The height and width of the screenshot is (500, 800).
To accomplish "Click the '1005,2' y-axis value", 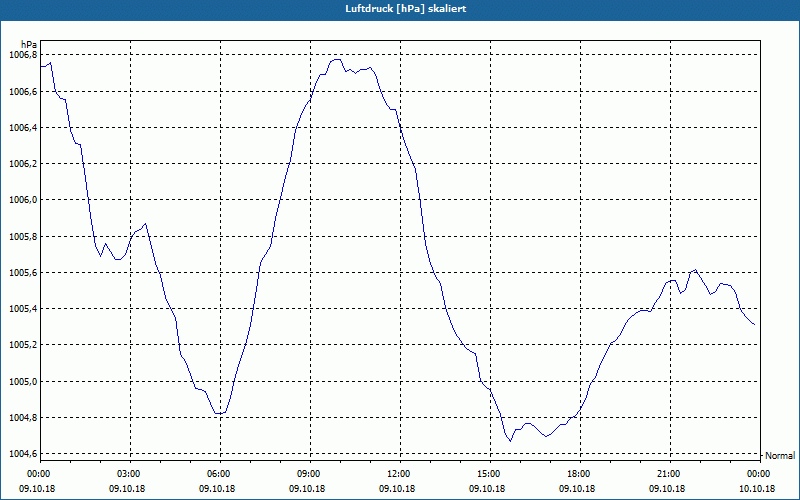I will click(23, 345).
